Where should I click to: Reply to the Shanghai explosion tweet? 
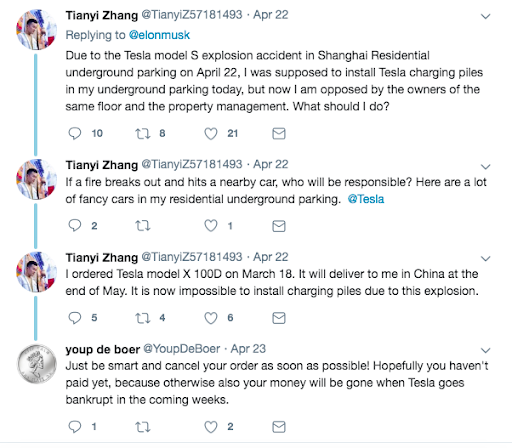(x=75, y=133)
